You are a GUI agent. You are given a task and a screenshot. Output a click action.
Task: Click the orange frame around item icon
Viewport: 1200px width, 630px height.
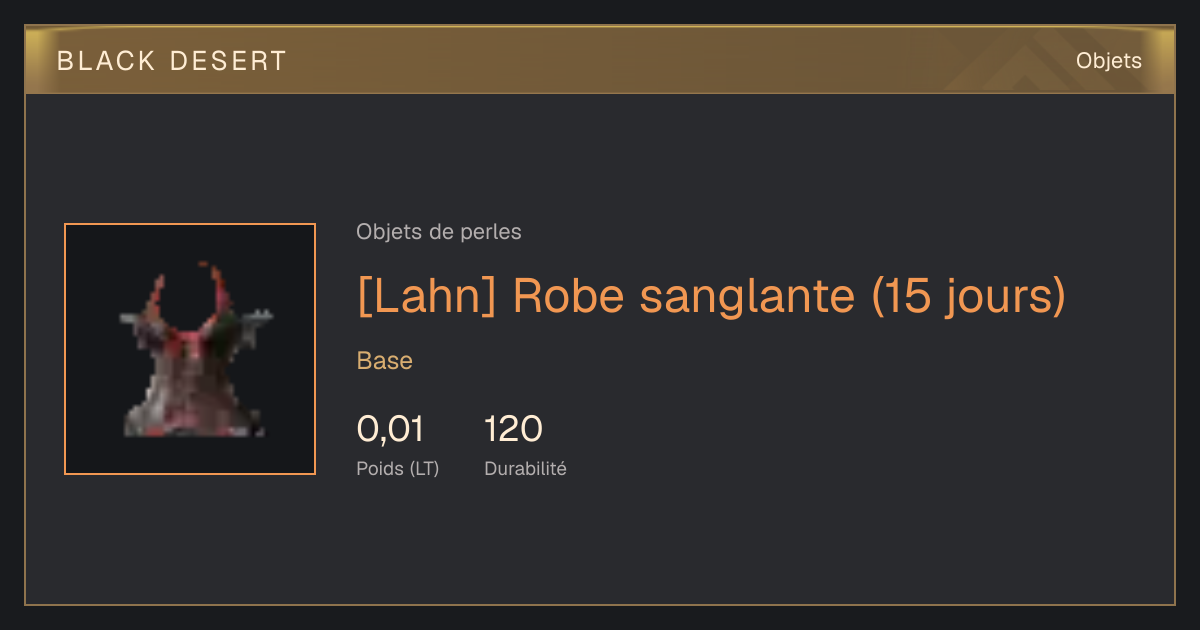pos(190,224)
